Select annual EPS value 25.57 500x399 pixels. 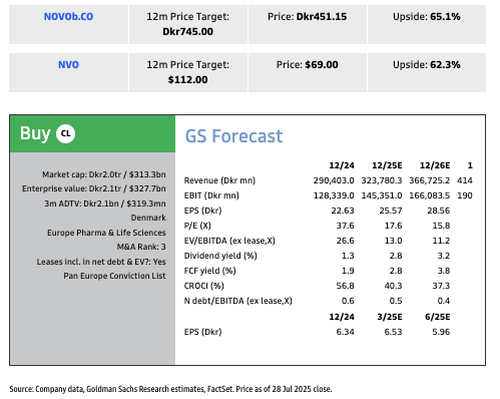pos(391,211)
